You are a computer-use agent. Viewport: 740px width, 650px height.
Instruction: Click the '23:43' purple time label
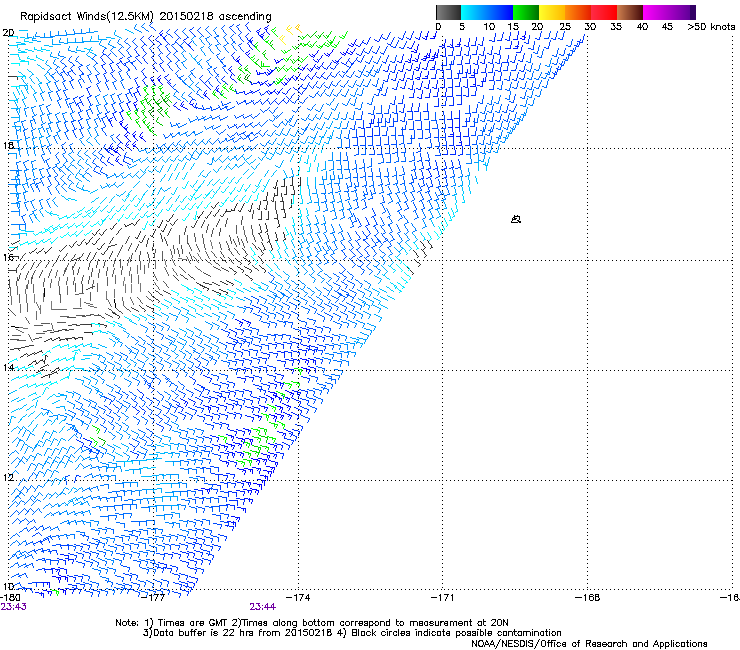[x=13, y=607]
